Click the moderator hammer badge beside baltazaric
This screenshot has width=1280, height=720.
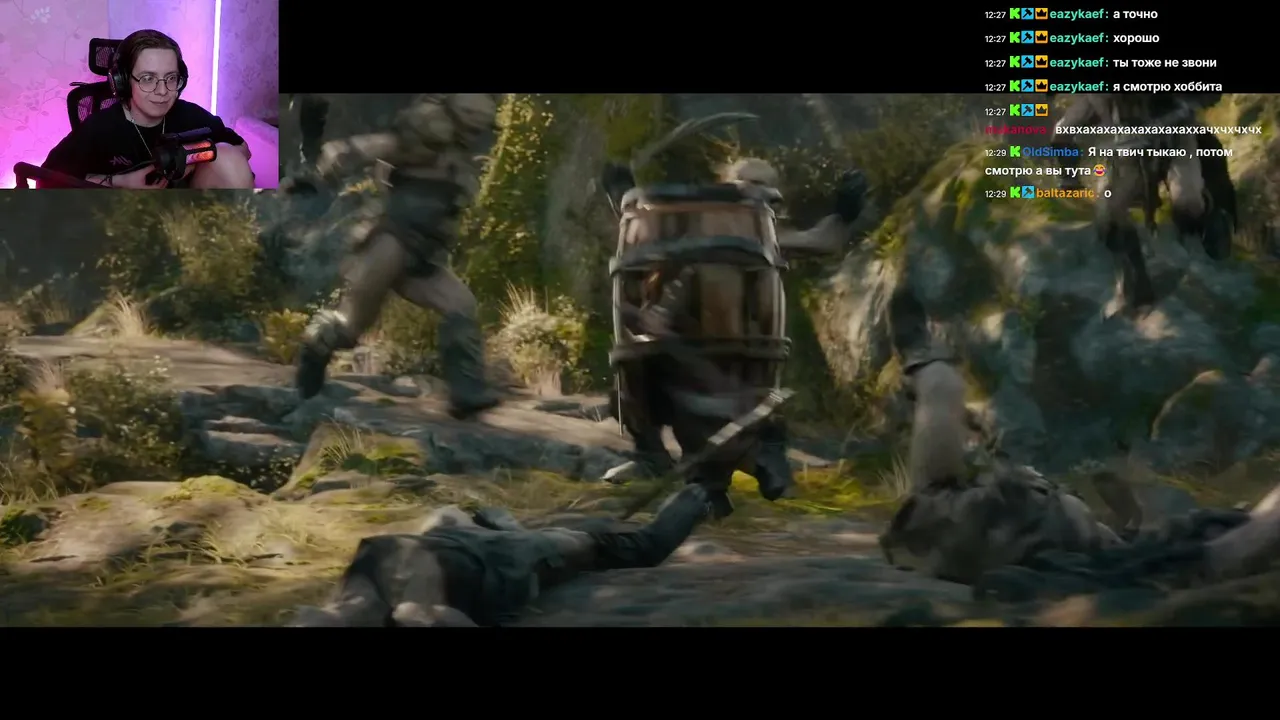pos(1028,193)
